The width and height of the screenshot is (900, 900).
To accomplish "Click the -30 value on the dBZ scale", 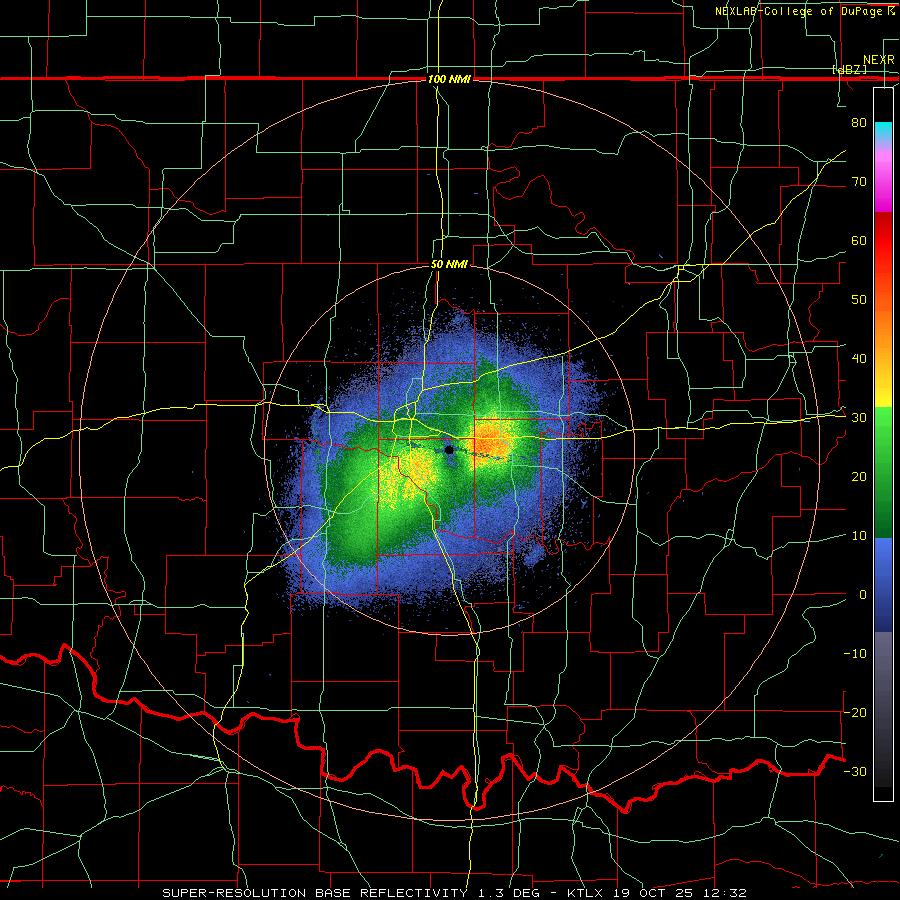I will pos(855,771).
